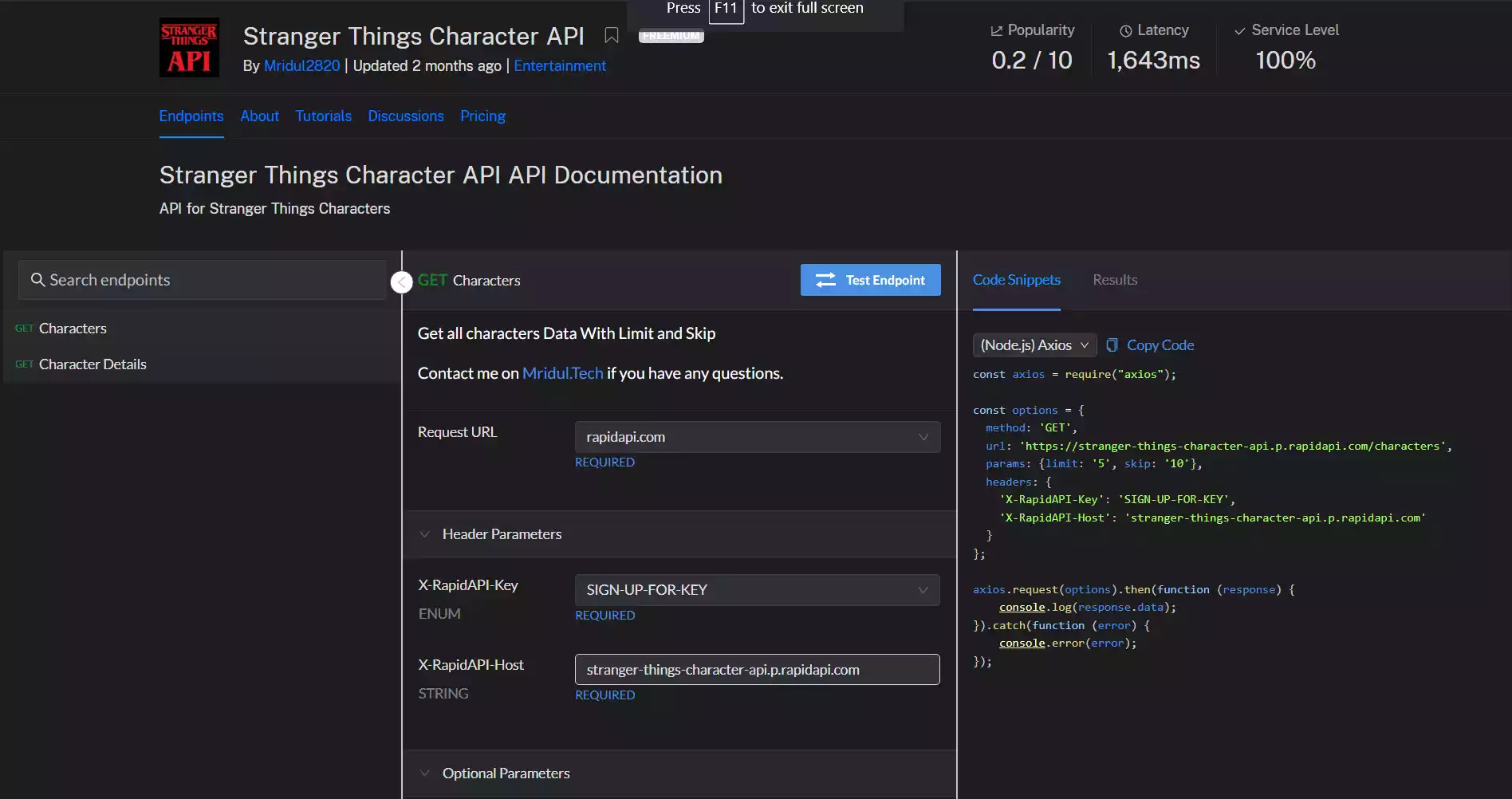Click the API title Stranger Things Character API
1512x799 pixels.
point(414,36)
